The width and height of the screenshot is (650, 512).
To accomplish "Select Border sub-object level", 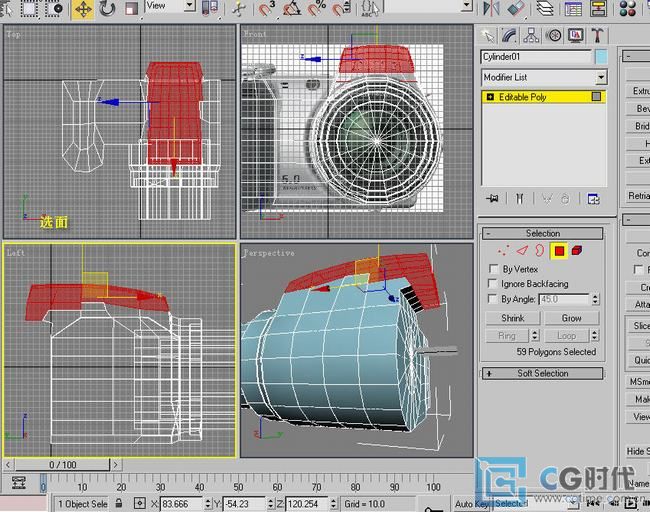I will [539, 250].
